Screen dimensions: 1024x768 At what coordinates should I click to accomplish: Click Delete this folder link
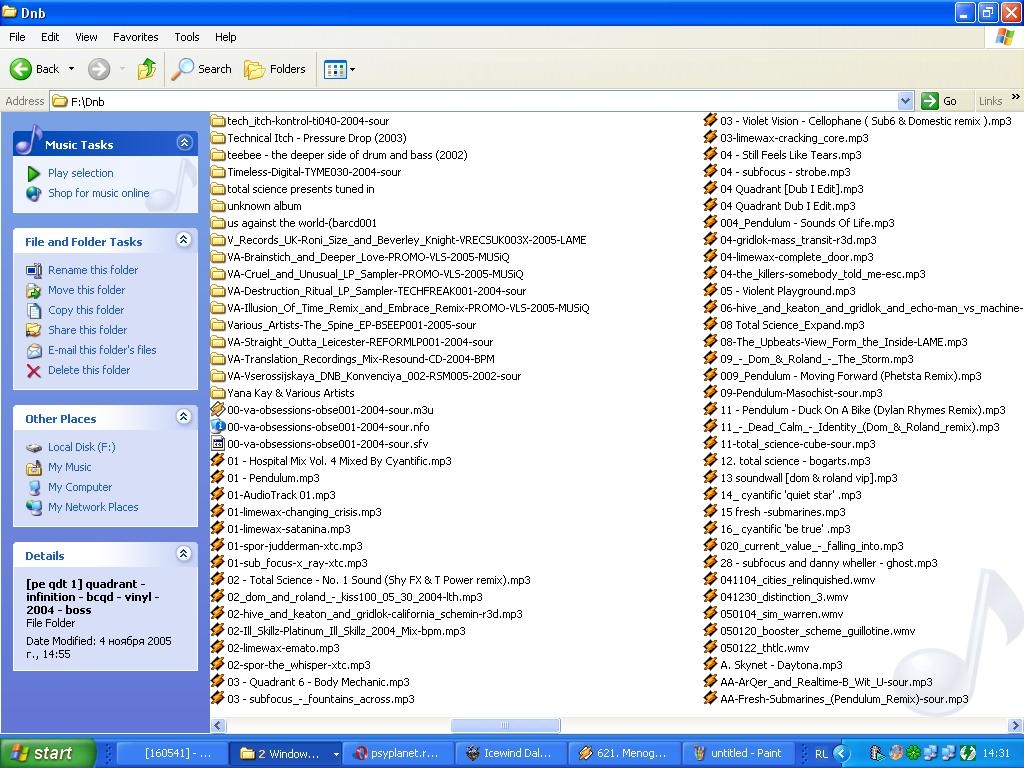tap(89, 370)
